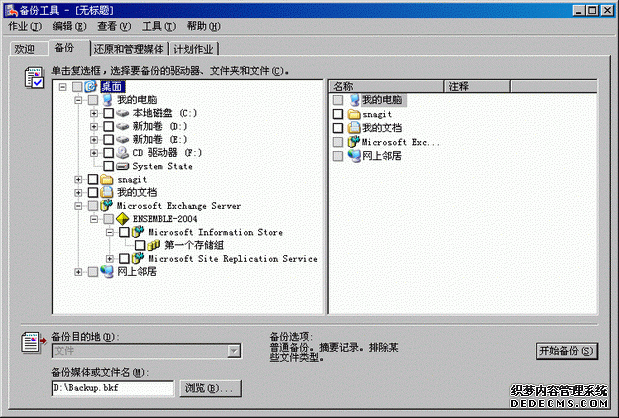The height and width of the screenshot is (418, 619).
Task: Click the 浏览(B)... button
Action: (x=210, y=388)
